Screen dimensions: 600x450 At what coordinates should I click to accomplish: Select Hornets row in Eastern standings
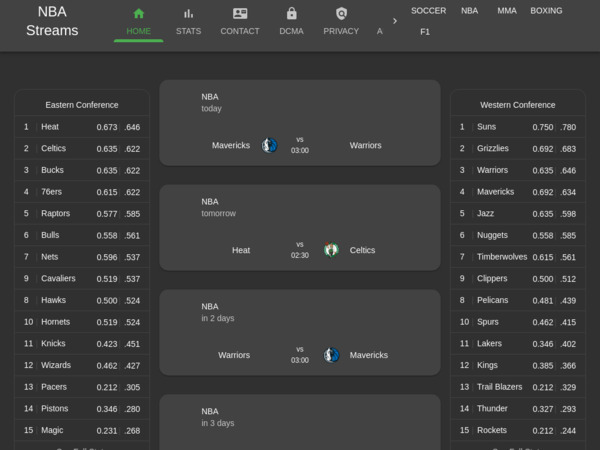click(x=82, y=322)
